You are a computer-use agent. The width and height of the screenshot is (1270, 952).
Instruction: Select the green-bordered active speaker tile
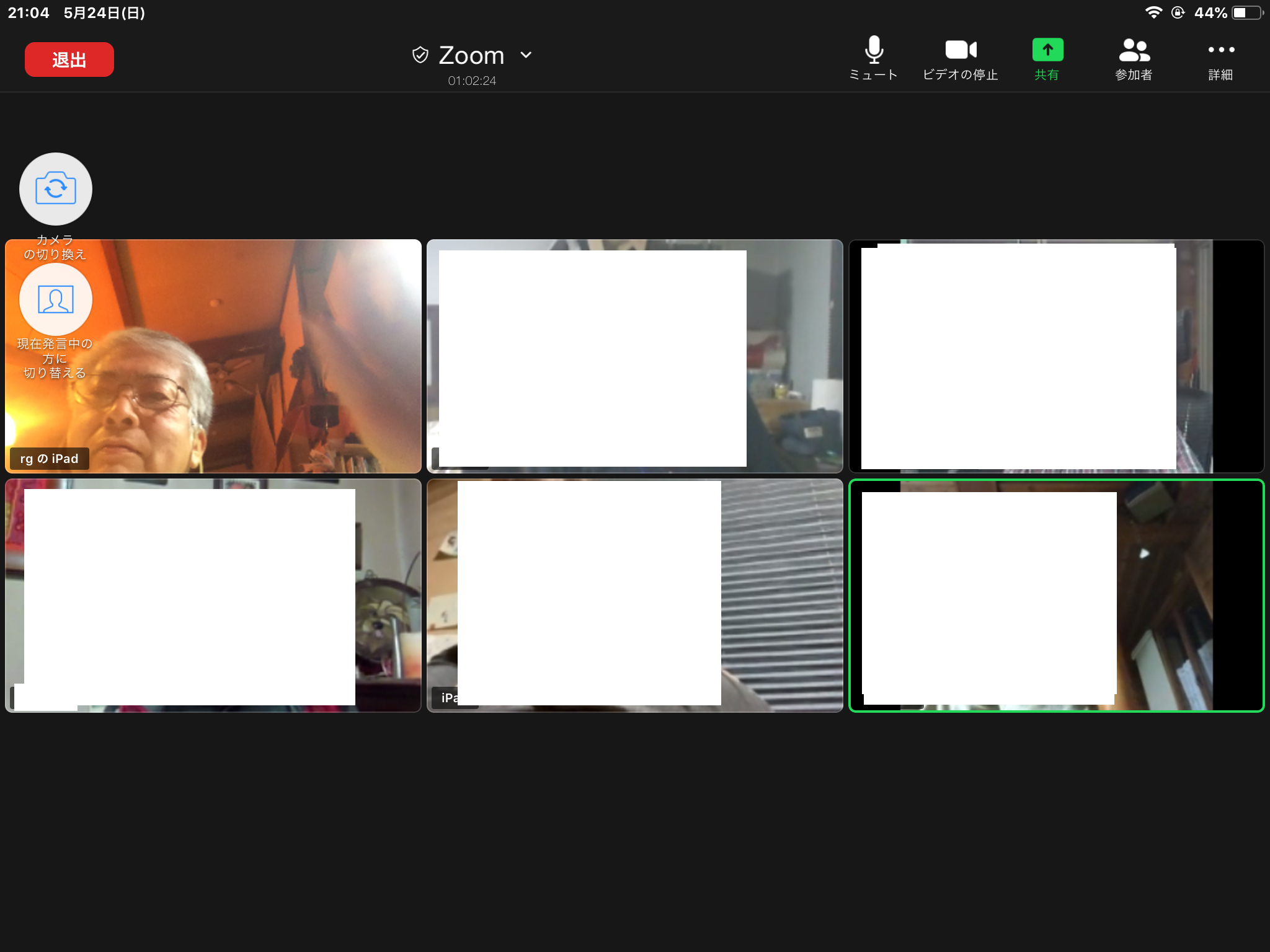[1056, 595]
